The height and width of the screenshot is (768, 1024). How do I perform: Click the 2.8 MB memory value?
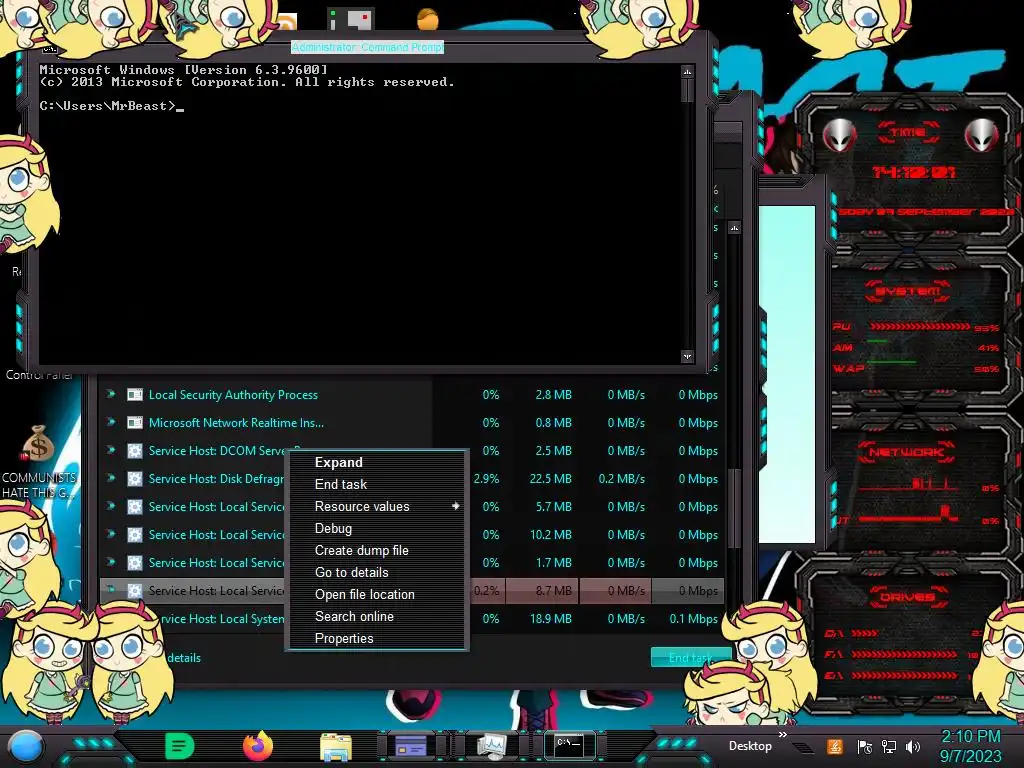(x=553, y=394)
